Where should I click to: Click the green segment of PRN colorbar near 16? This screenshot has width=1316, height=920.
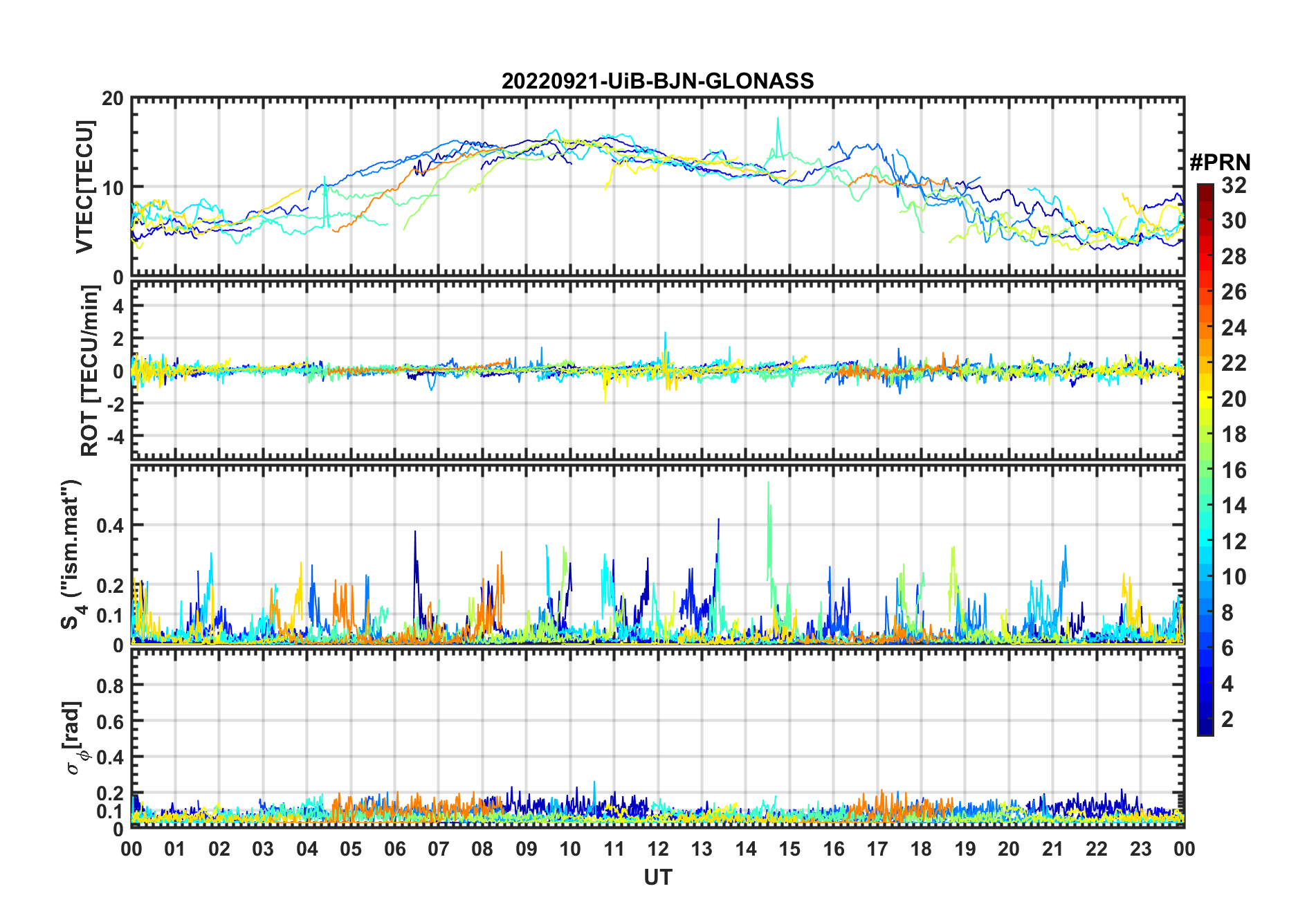pos(1205,470)
